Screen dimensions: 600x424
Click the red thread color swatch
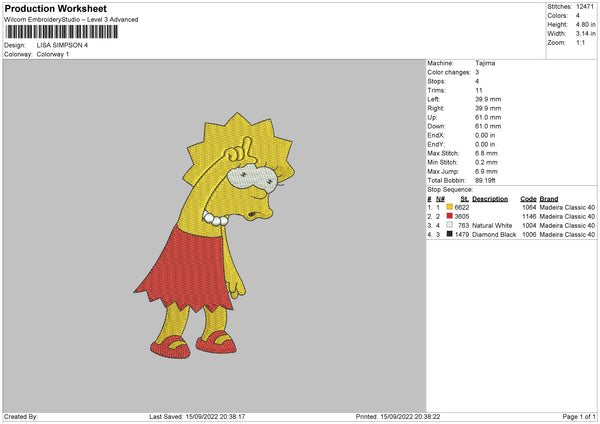[449, 216]
